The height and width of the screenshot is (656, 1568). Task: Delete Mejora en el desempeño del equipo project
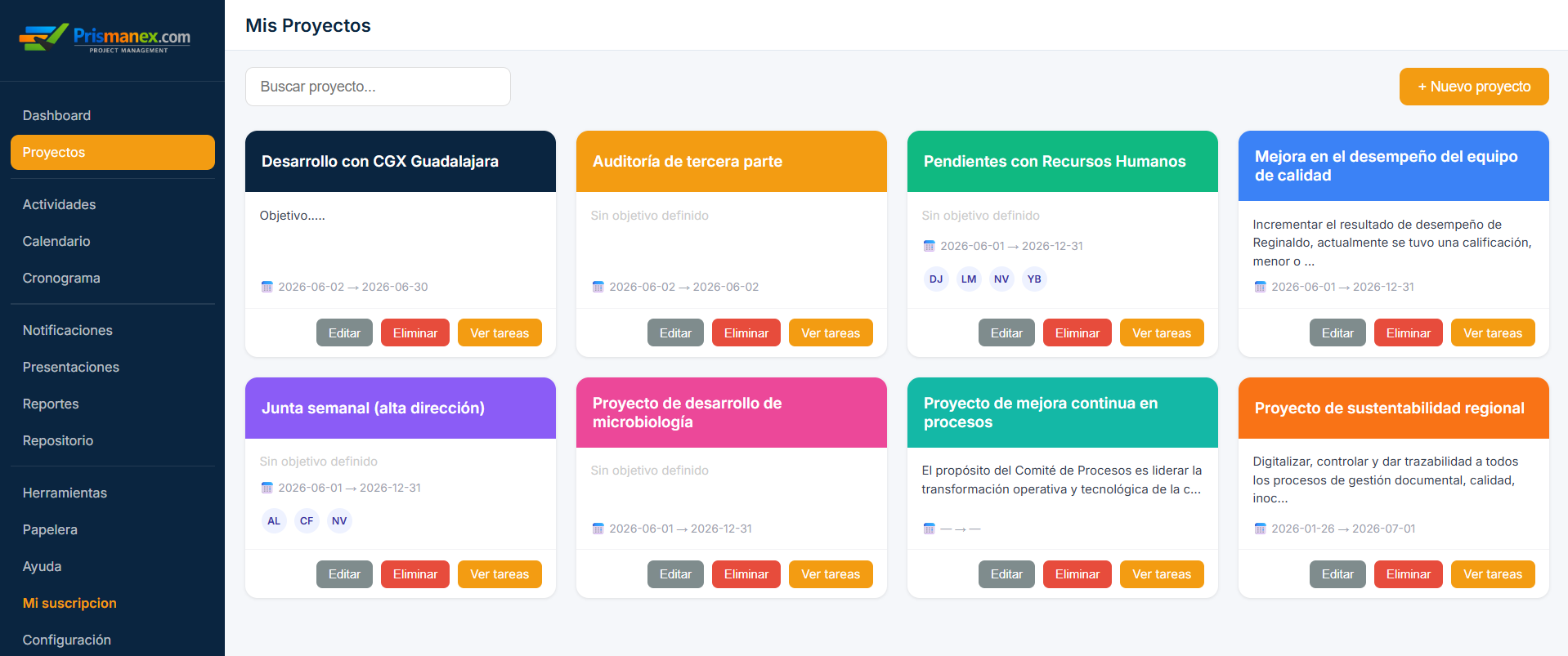(x=1409, y=332)
